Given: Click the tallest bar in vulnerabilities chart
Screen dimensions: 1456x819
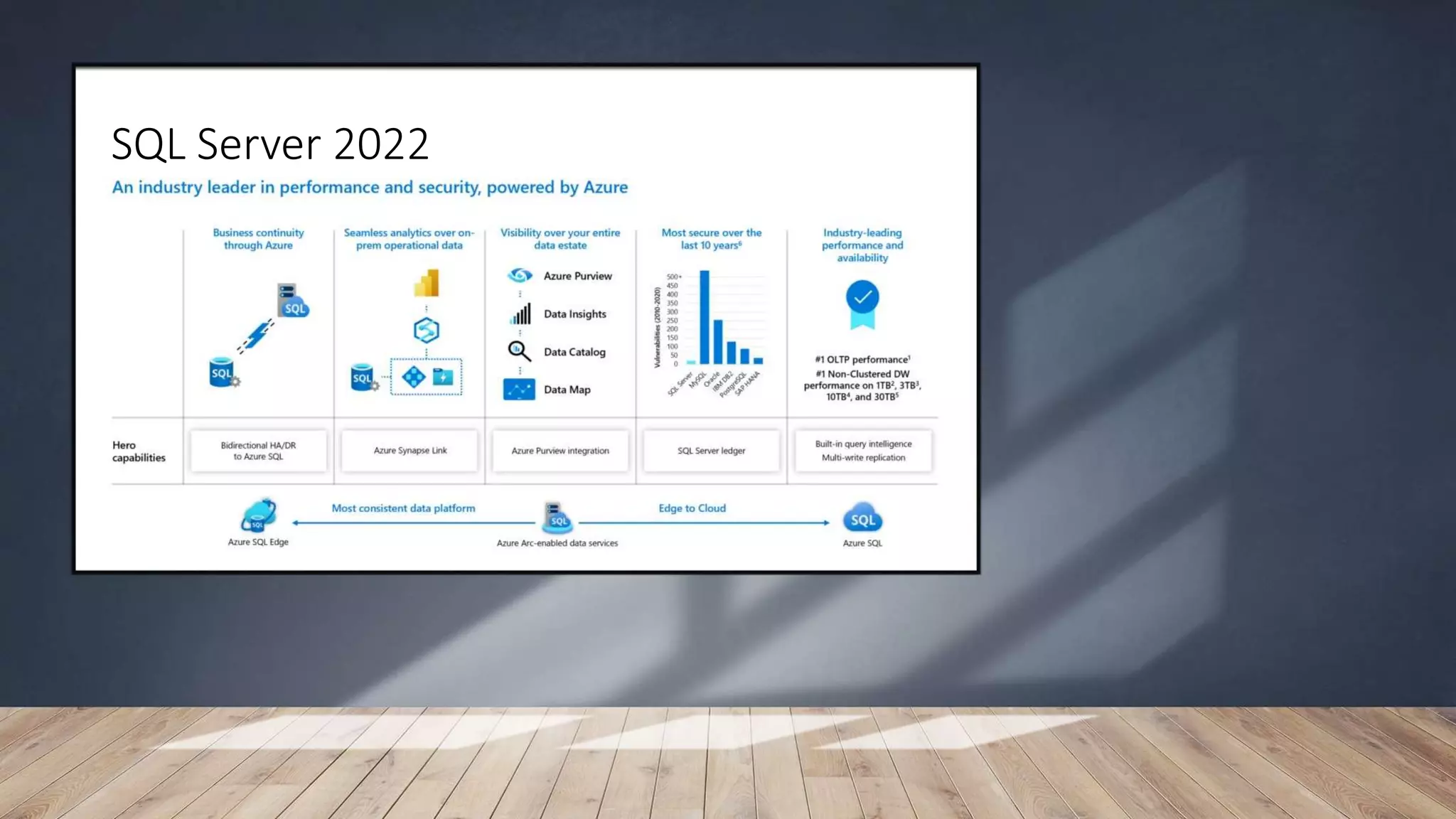Looking at the screenshot, I should (704, 317).
